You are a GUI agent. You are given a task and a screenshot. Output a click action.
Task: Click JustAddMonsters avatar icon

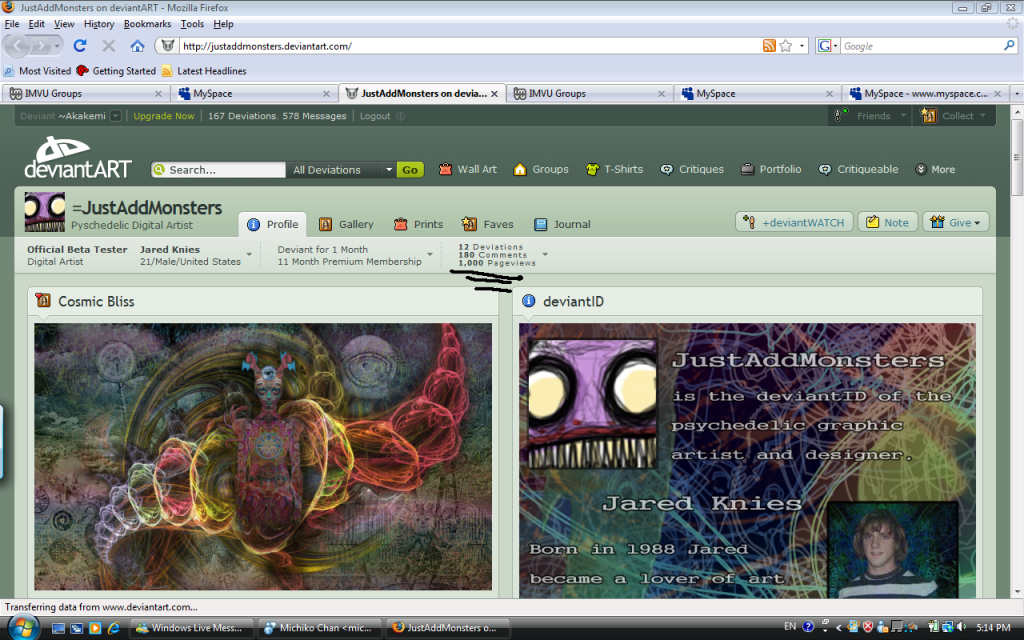(44, 212)
